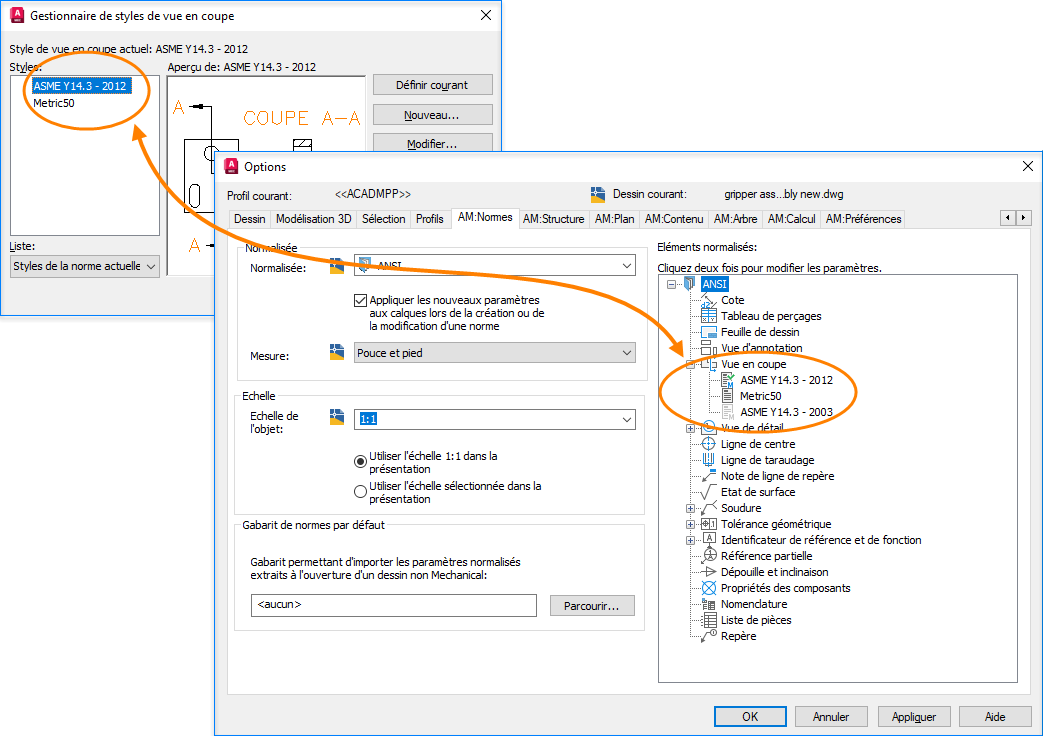
Task: Click the Propriétés des composants icon
Action: click(x=709, y=588)
